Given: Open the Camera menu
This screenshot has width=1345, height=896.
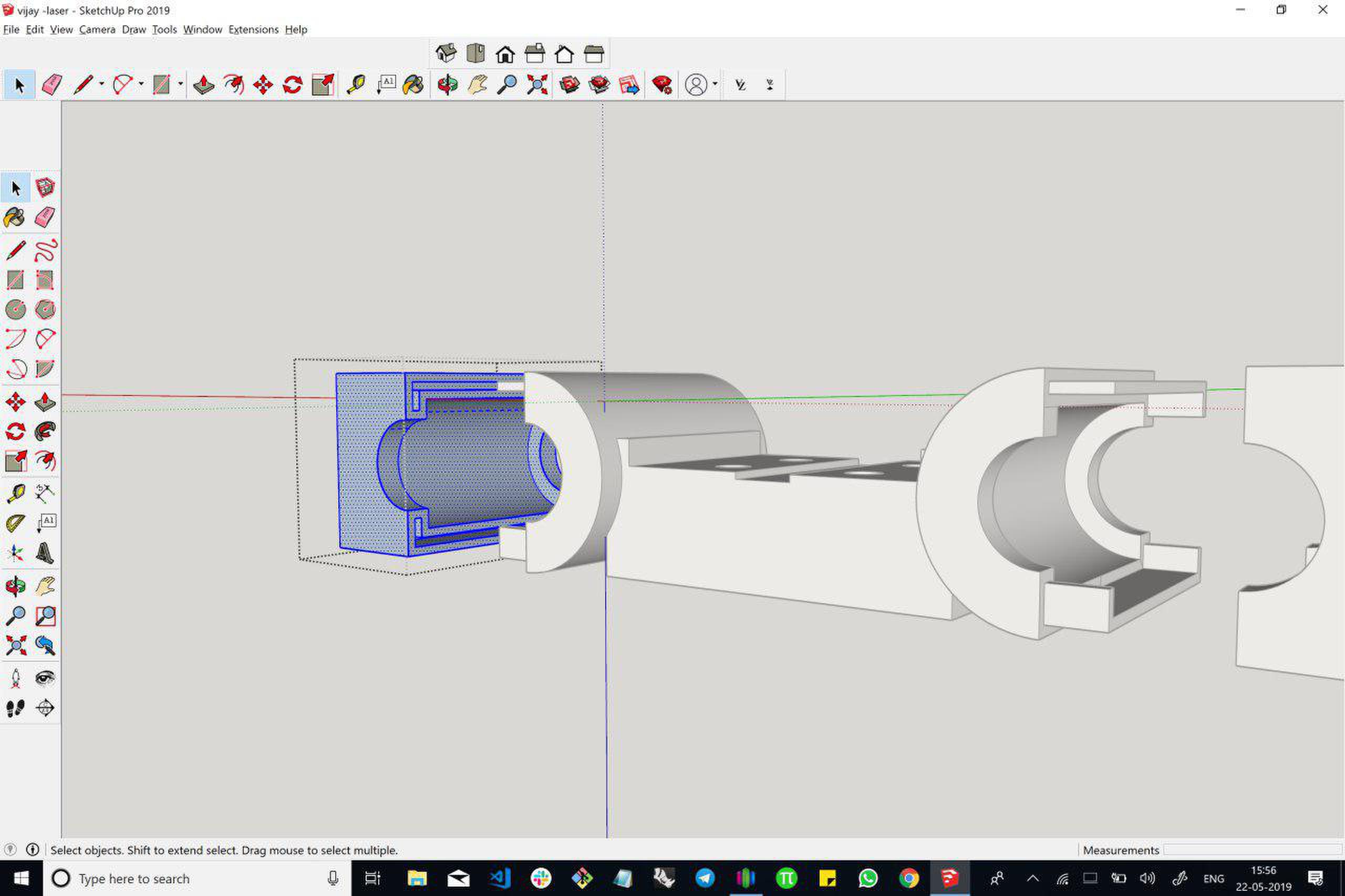Looking at the screenshot, I should coord(97,30).
